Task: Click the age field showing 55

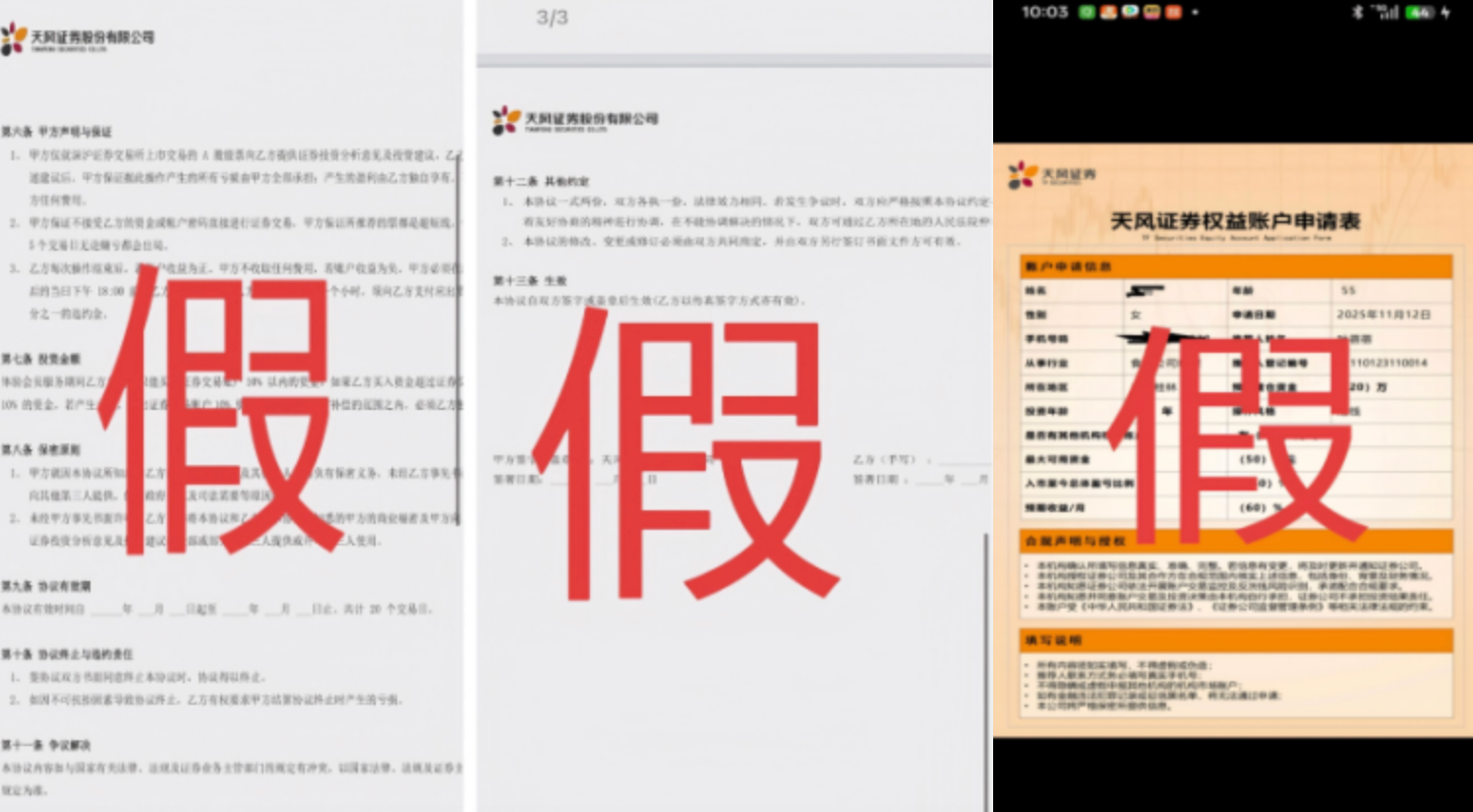Action: coord(1348,290)
